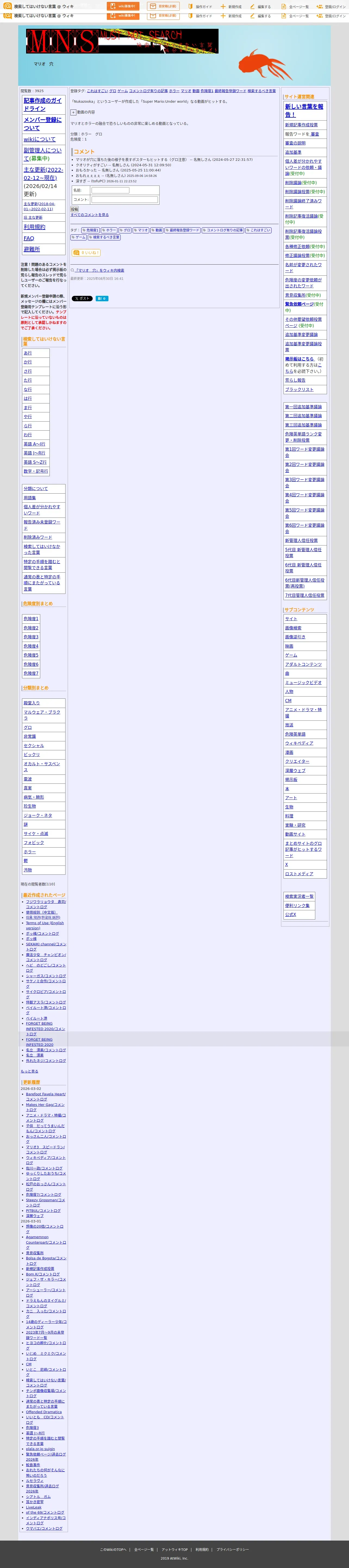Open 殿堂入り in the 分類別まとめ list
Viewport: 349px width, 1568px height.
click(x=32, y=703)
